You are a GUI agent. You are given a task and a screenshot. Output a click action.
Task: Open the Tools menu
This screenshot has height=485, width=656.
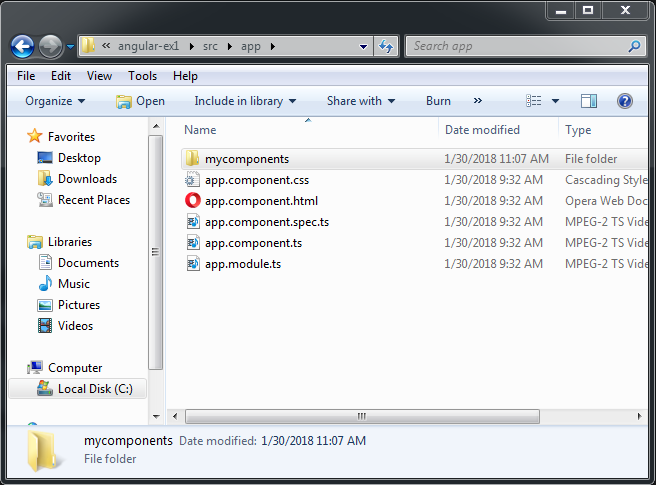coord(142,76)
